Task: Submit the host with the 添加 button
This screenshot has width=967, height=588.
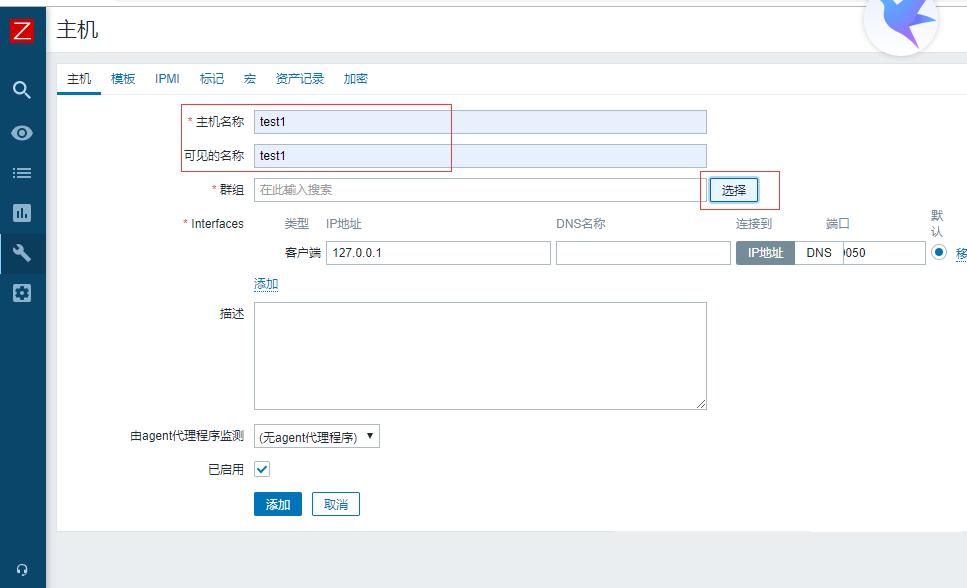Action: tap(277, 504)
